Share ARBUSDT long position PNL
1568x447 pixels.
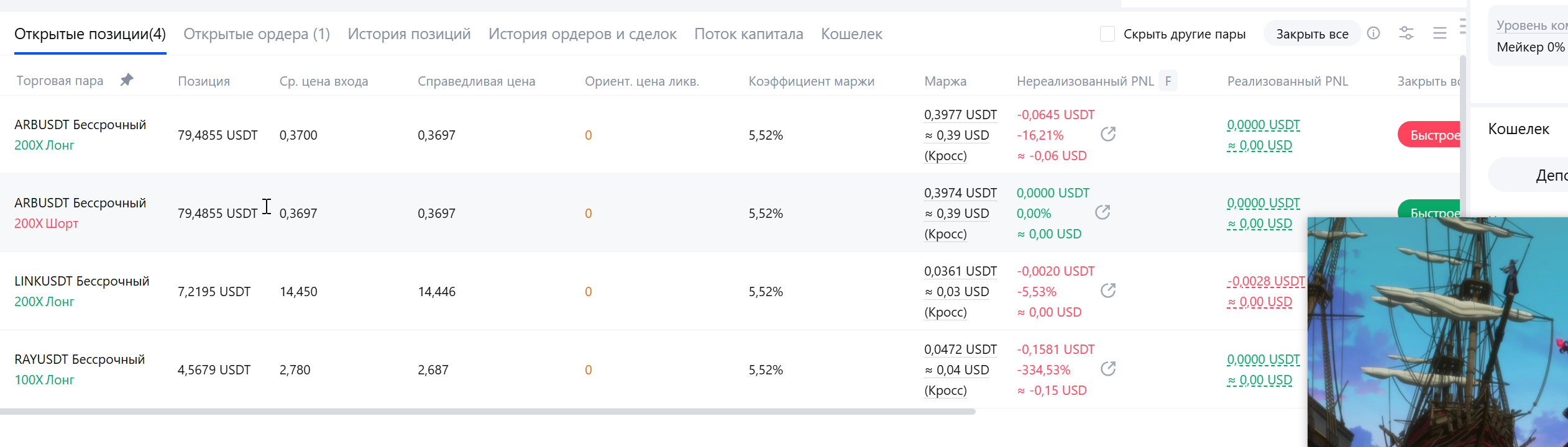pos(1108,134)
